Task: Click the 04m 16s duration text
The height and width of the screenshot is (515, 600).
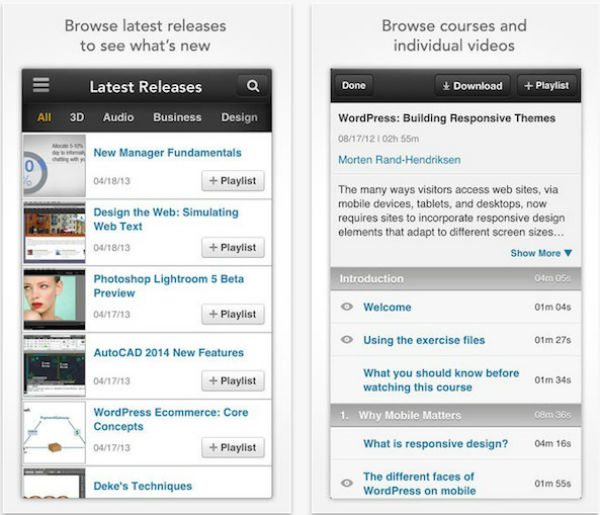Action: [553, 443]
